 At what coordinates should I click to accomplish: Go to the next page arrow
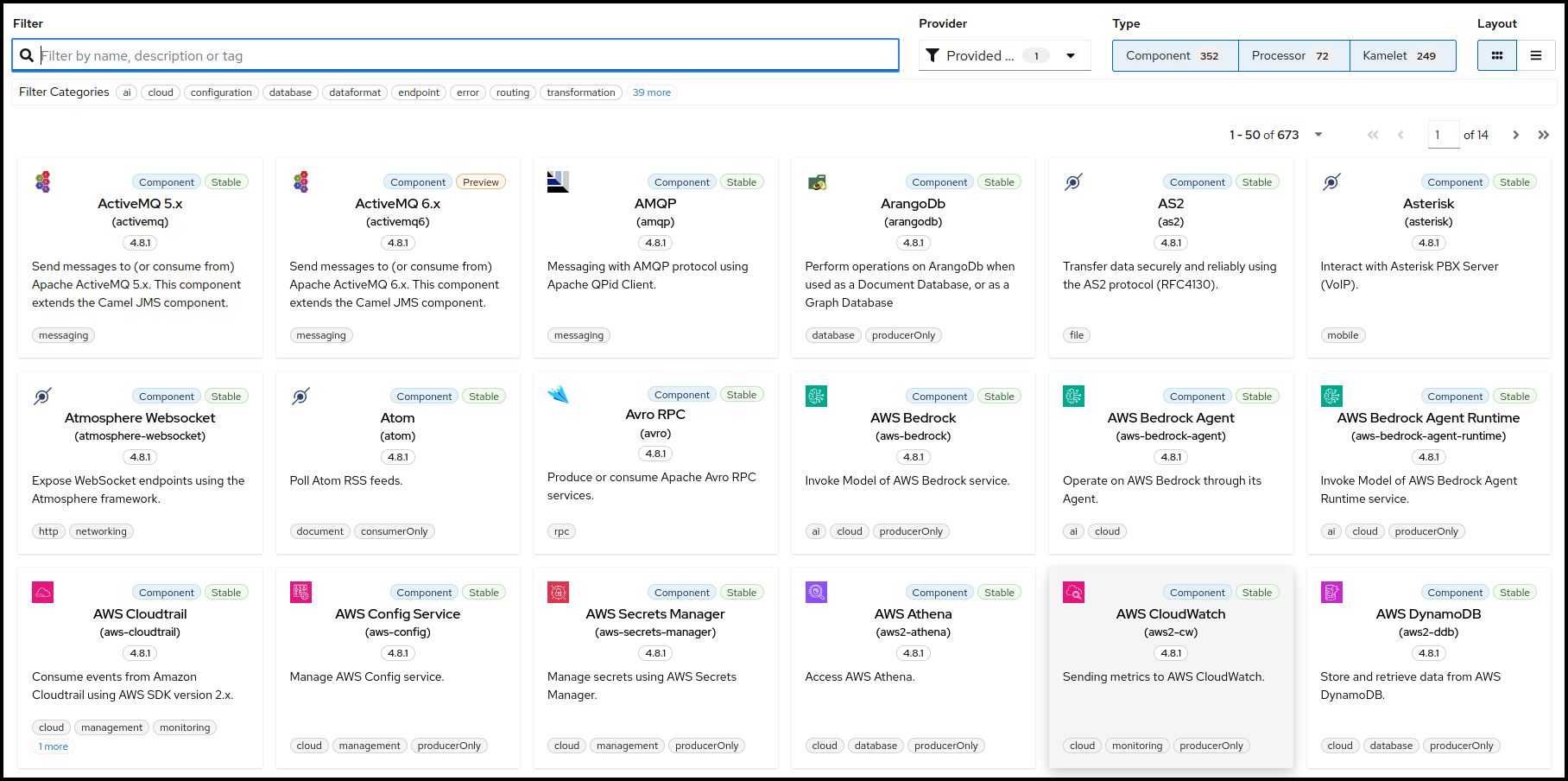[x=1515, y=135]
